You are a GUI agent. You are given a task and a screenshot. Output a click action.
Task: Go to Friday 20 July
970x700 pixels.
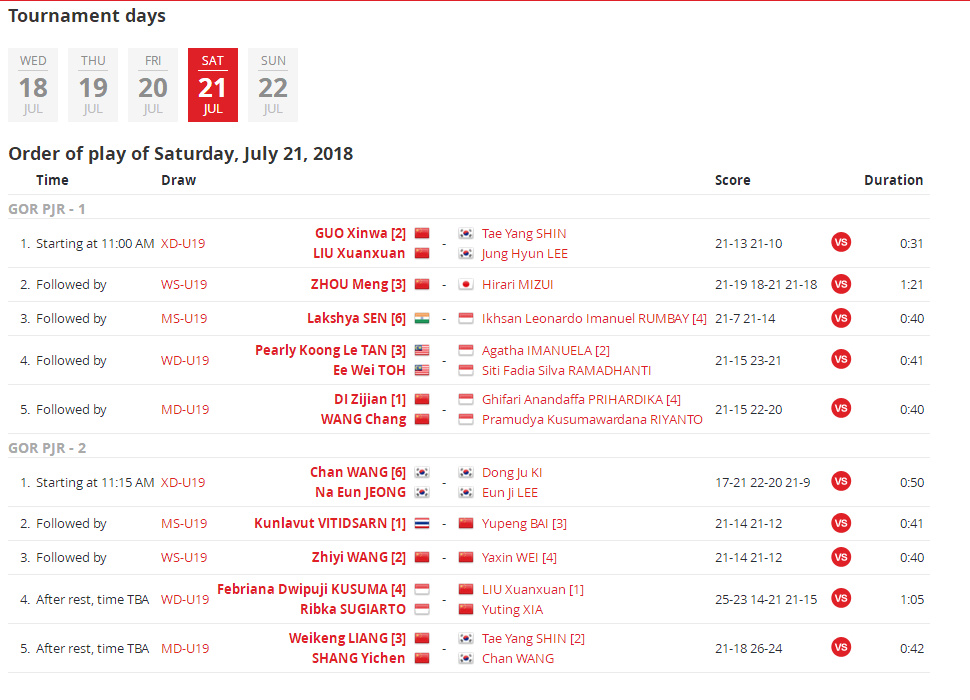(153, 85)
